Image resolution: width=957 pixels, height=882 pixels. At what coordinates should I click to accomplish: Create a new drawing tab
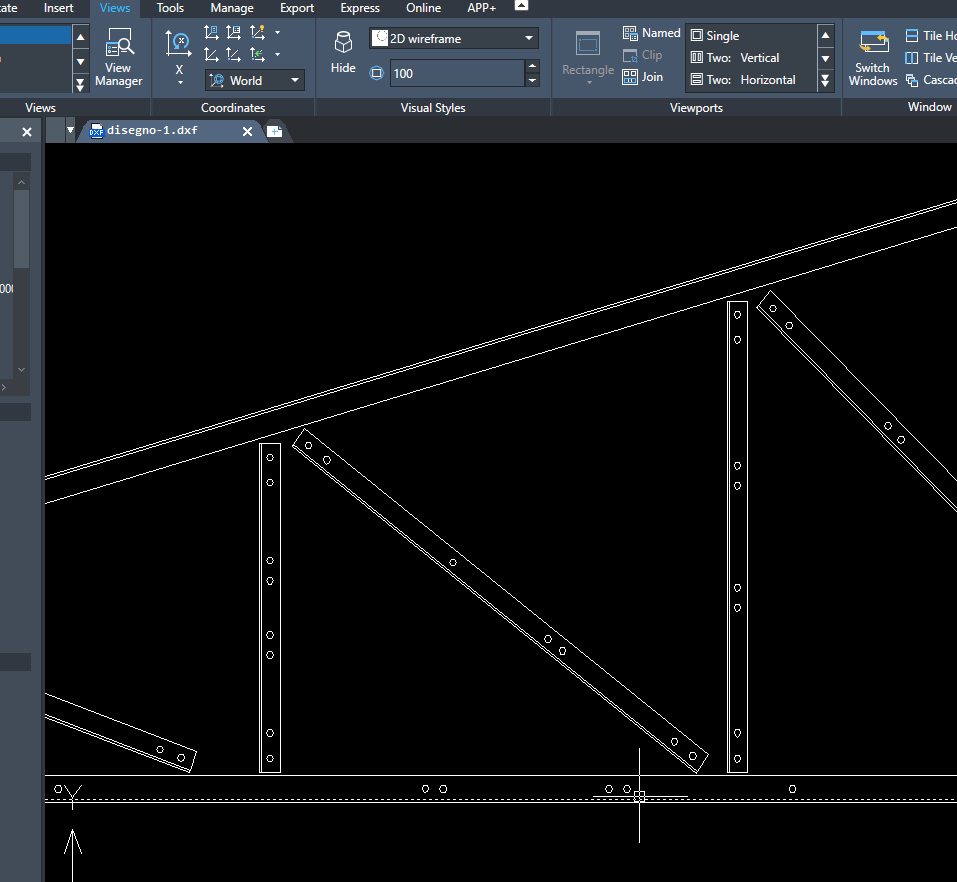pos(275,131)
